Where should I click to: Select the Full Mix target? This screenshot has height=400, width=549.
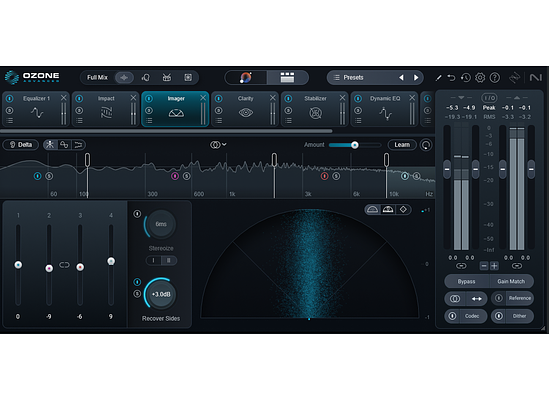tap(97, 77)
